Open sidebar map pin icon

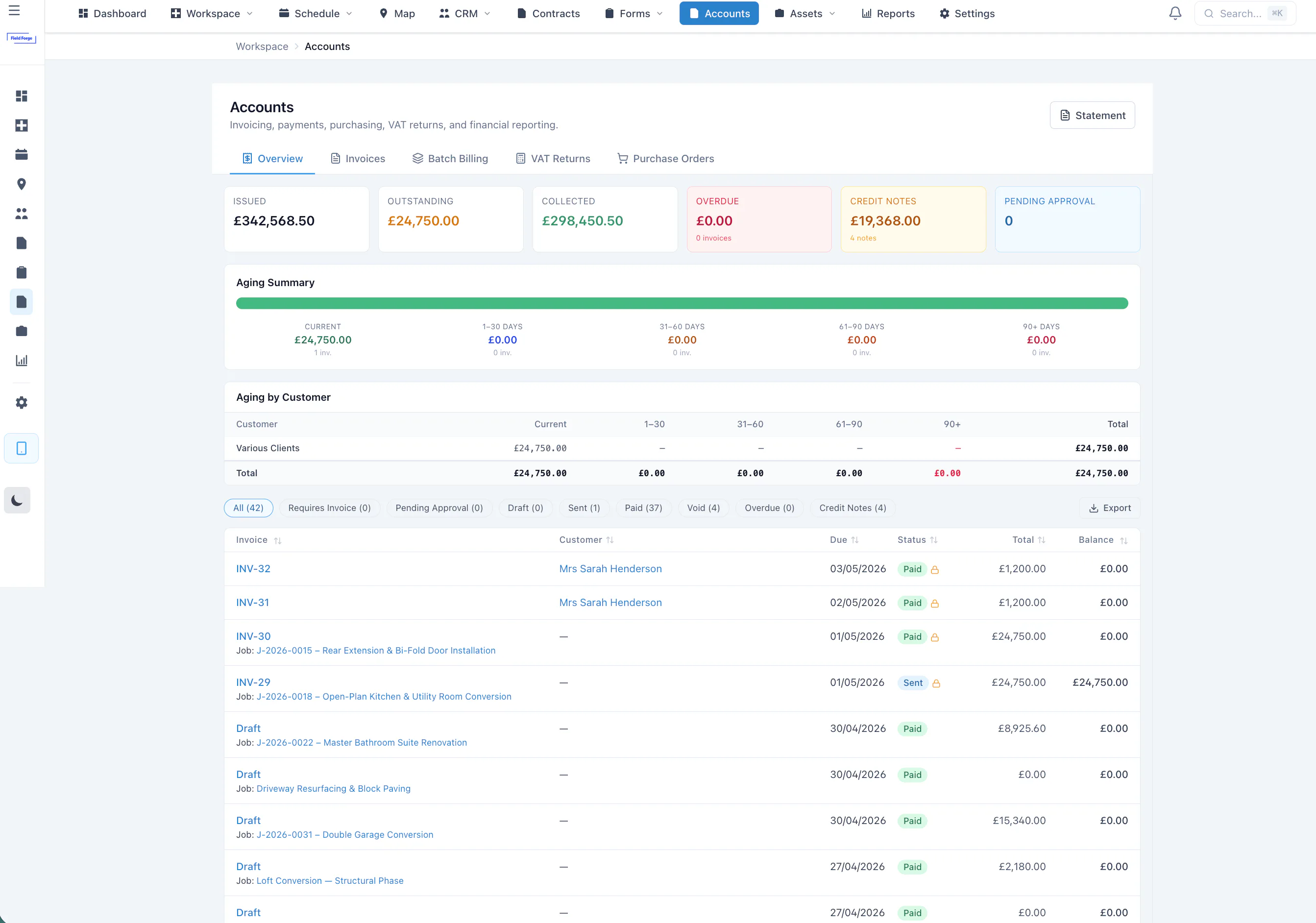tap(21, 184)
